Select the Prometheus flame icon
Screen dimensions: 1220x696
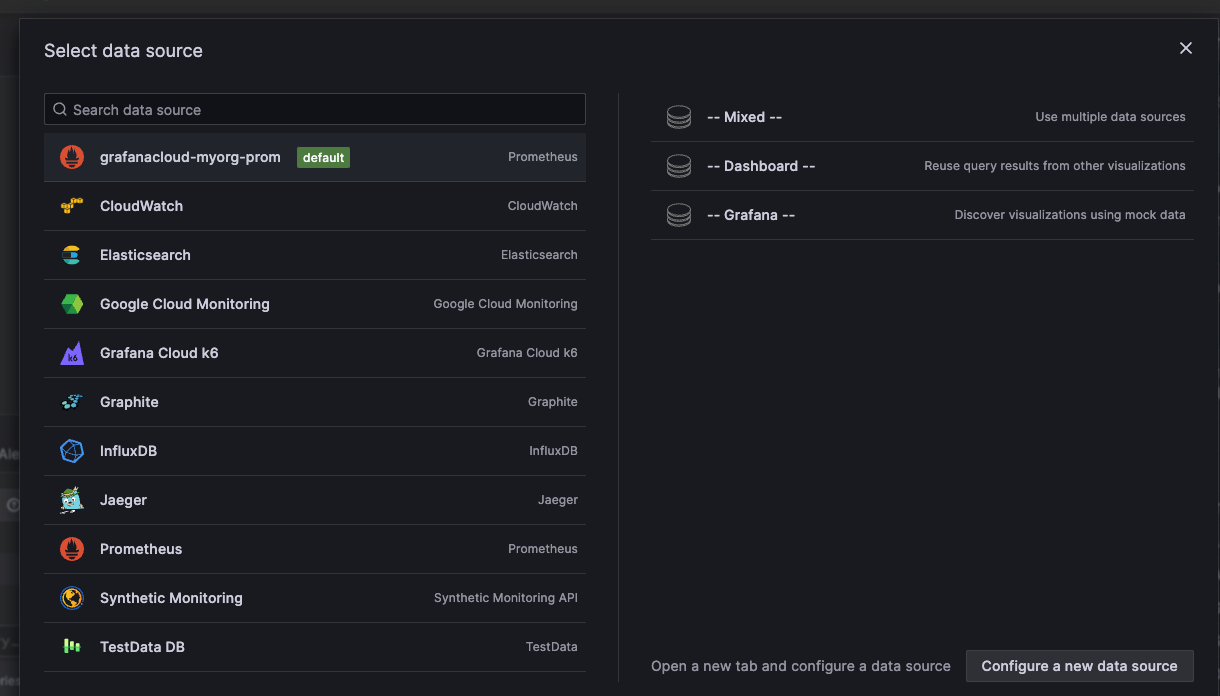[72, 548]
